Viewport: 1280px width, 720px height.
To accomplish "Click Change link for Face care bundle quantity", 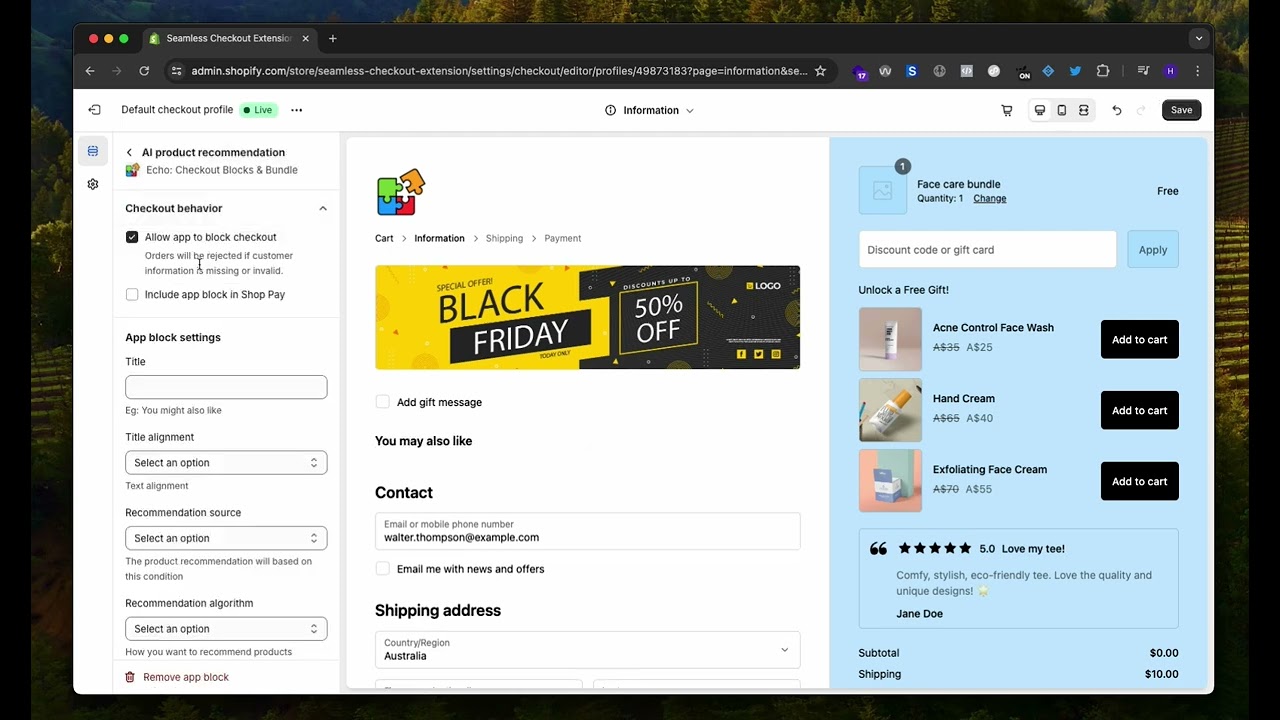I will point(989,198).
